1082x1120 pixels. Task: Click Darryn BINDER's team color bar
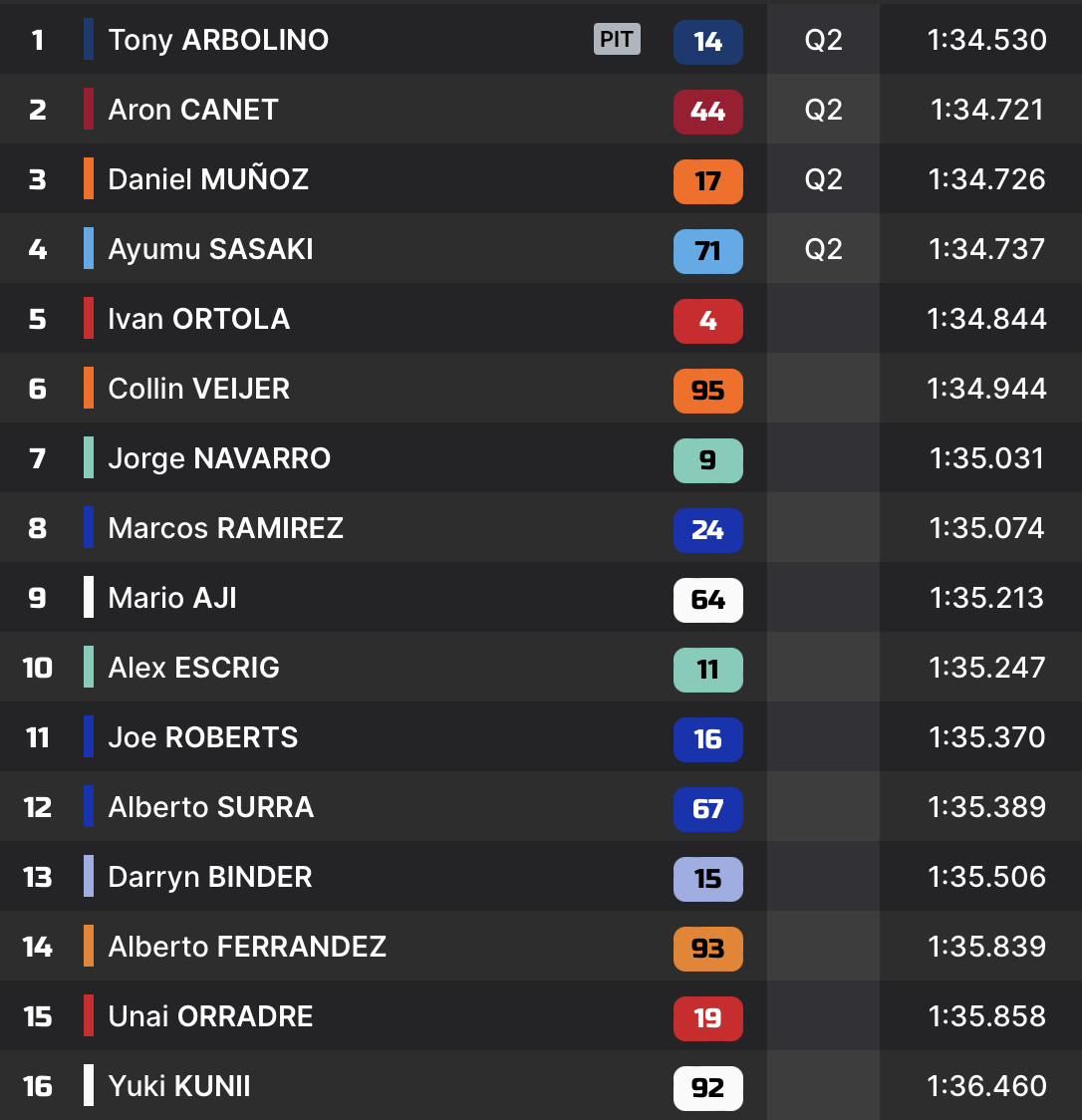[x=89, y=877]
